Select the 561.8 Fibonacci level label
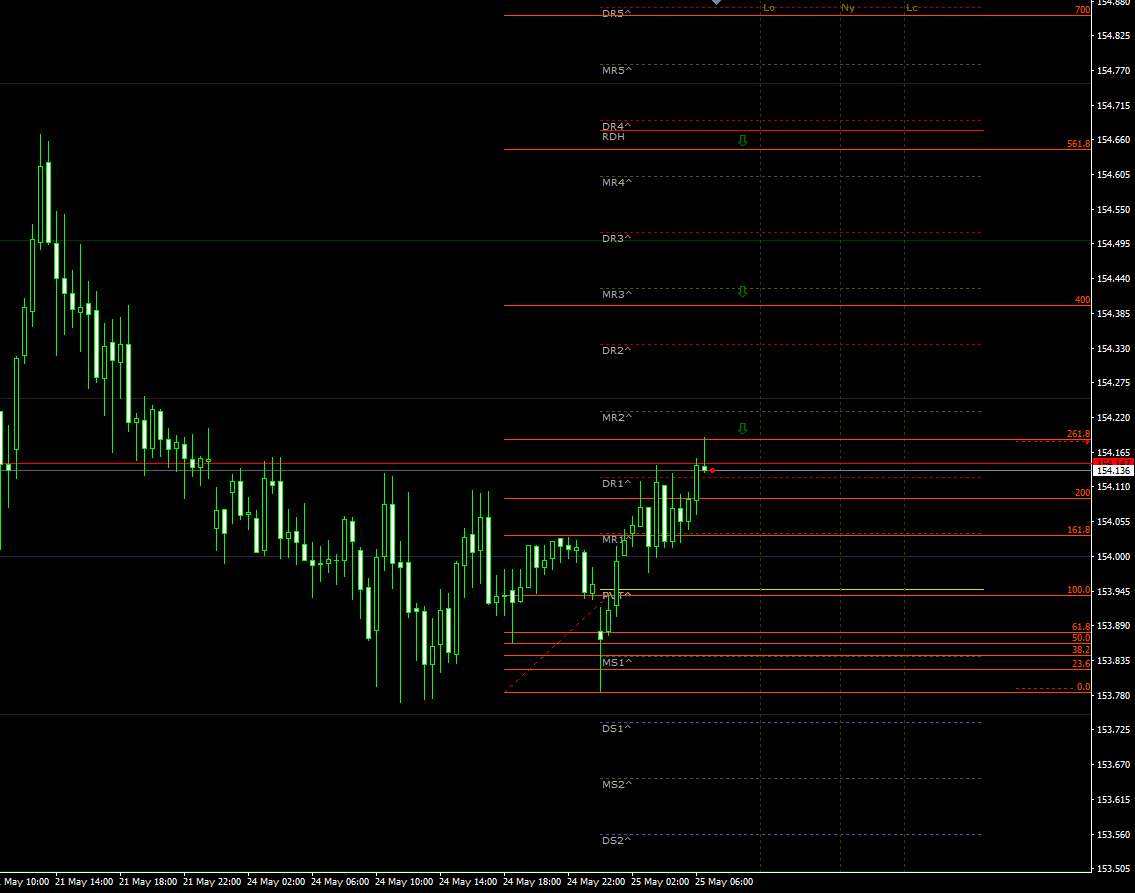 tap(1078, 144)
